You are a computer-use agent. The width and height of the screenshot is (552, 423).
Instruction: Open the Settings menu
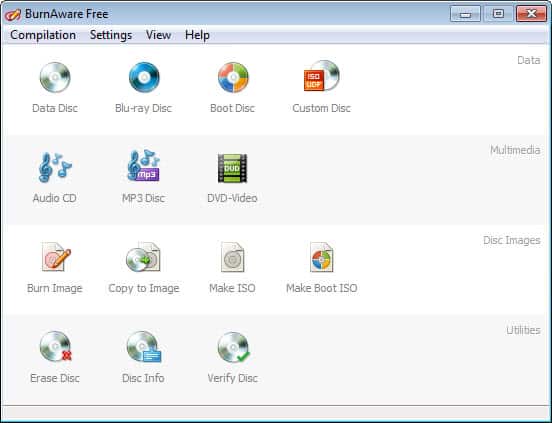[x=111, y=35]
